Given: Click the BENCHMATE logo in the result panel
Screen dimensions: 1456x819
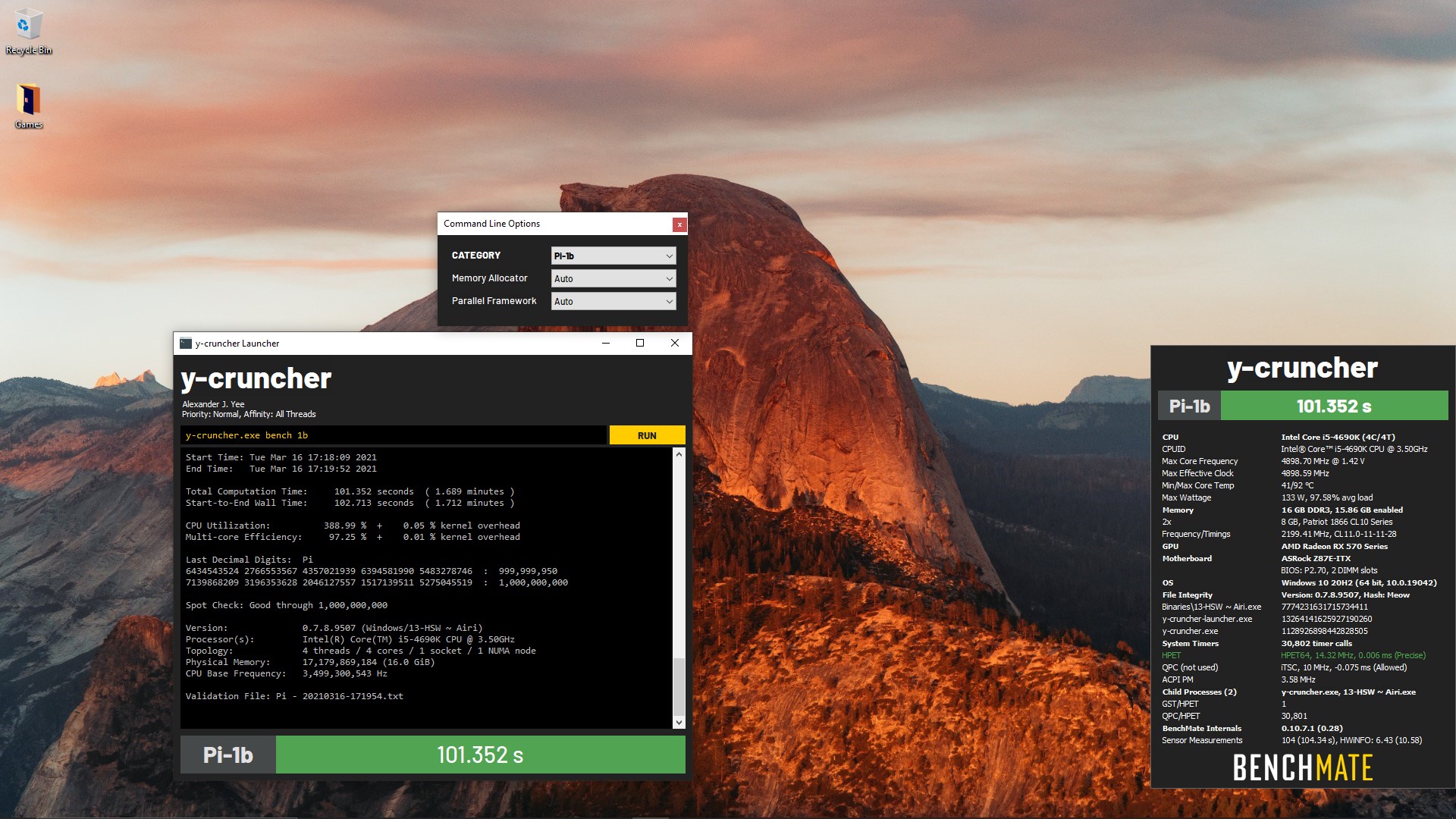Looking at the screenshot, I should point(1302,767).
